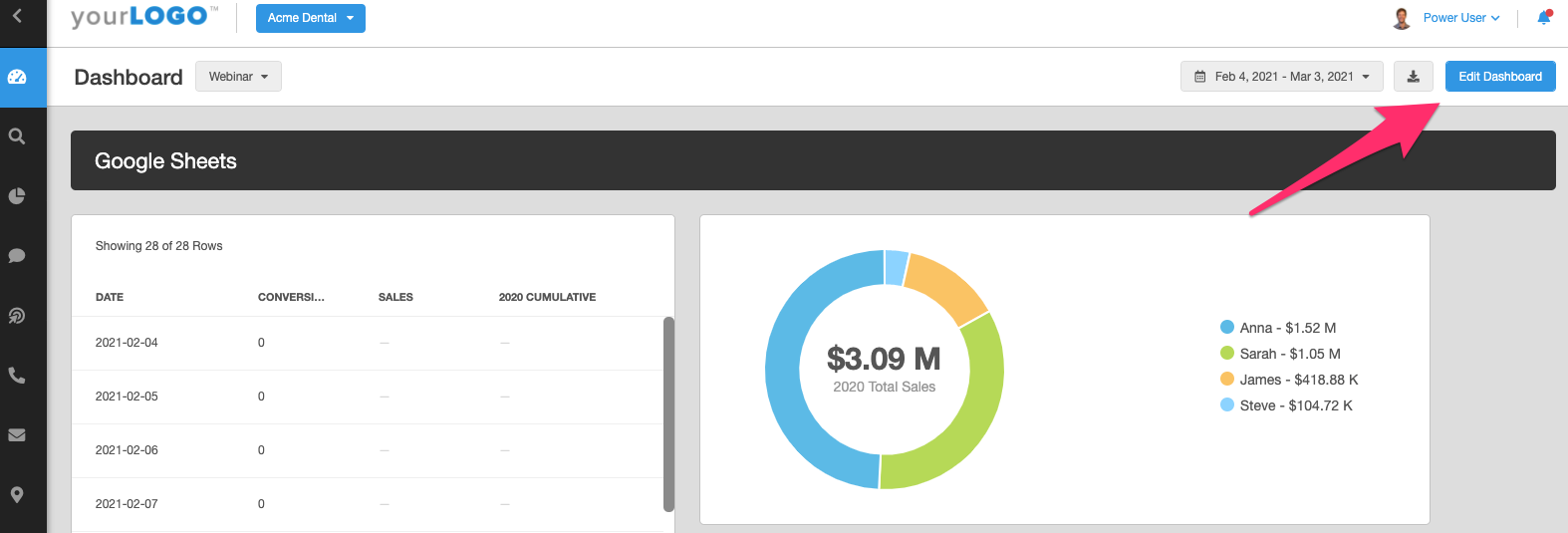
Task: Click the Steve - $104.72 K legend label
Action: 1296,405
